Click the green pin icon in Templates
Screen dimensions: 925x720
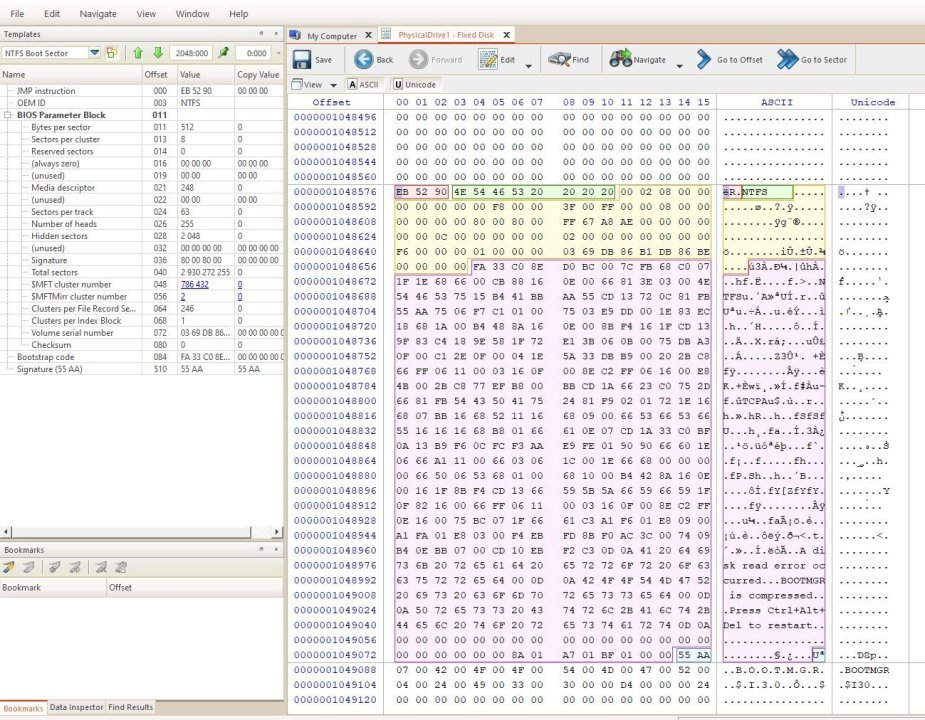[224, 53]
